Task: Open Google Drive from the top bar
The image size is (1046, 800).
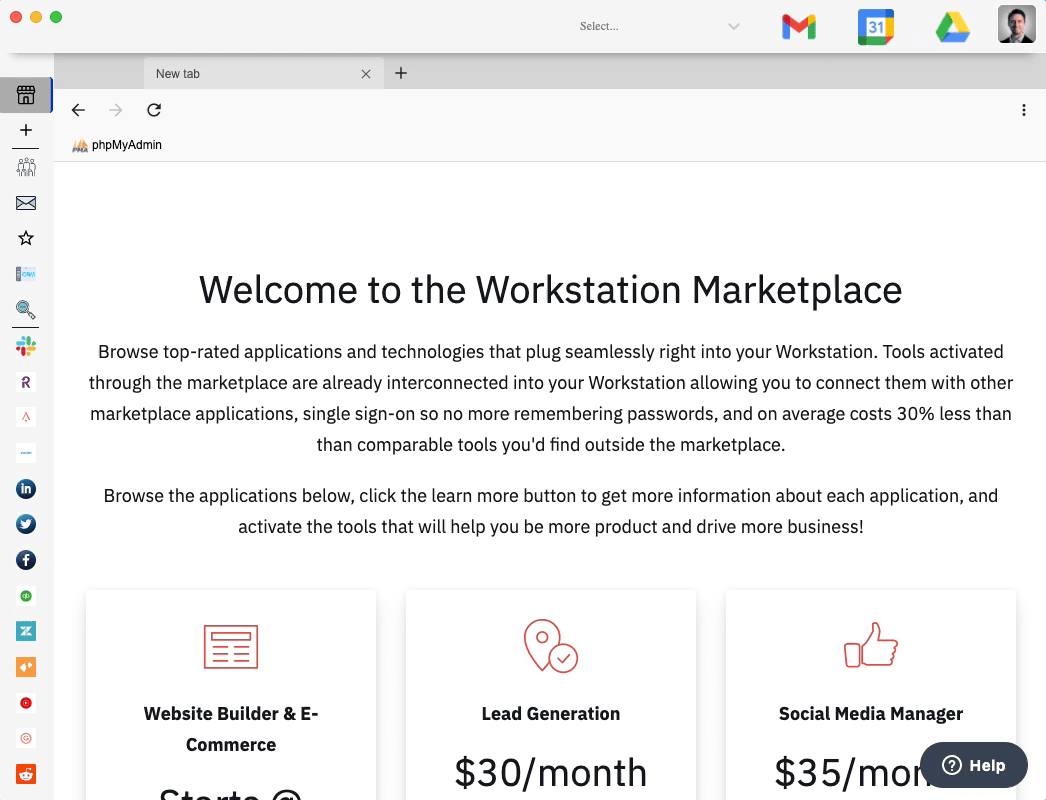Action: pyautogui.click(x=952, y=27)
